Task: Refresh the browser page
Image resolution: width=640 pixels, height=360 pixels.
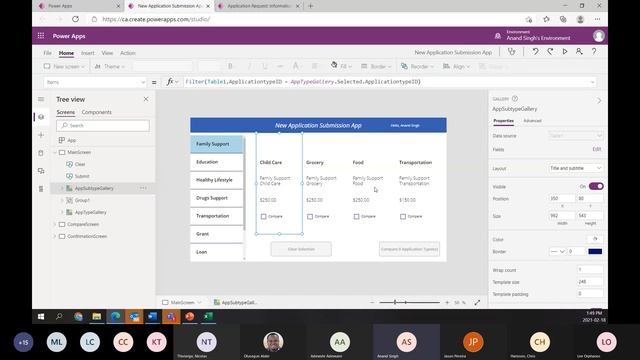Action: click(76, 19)
